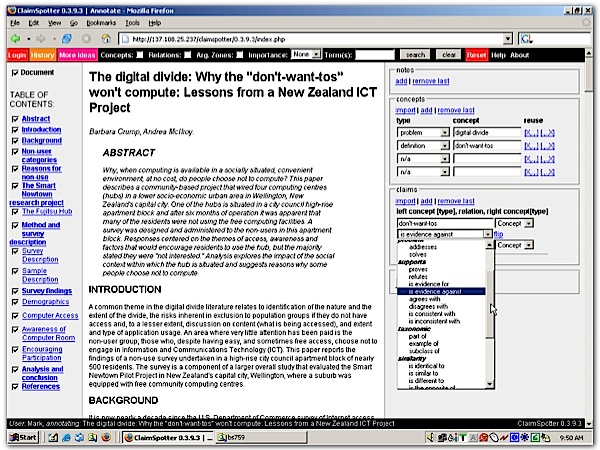
Task: Toggle the Concepts checkbox
Action: [140, 55]
